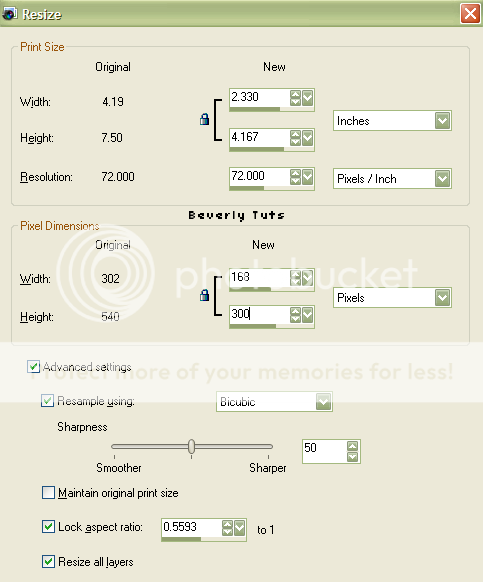
Task: Open the Print Size New Height slider arrow
Action: coord(307,138)
